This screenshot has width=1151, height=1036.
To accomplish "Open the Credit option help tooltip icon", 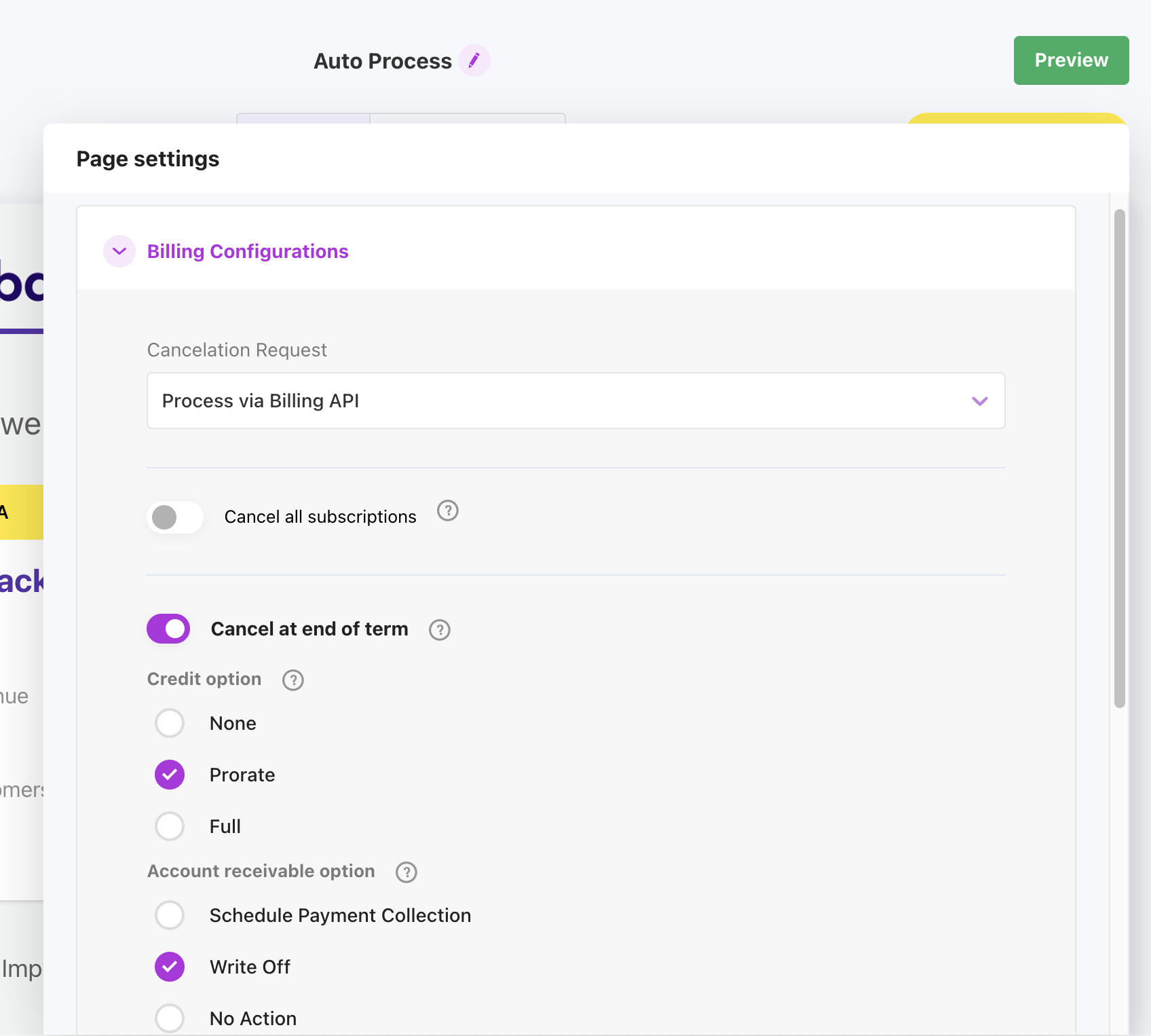I will [293, 680].
